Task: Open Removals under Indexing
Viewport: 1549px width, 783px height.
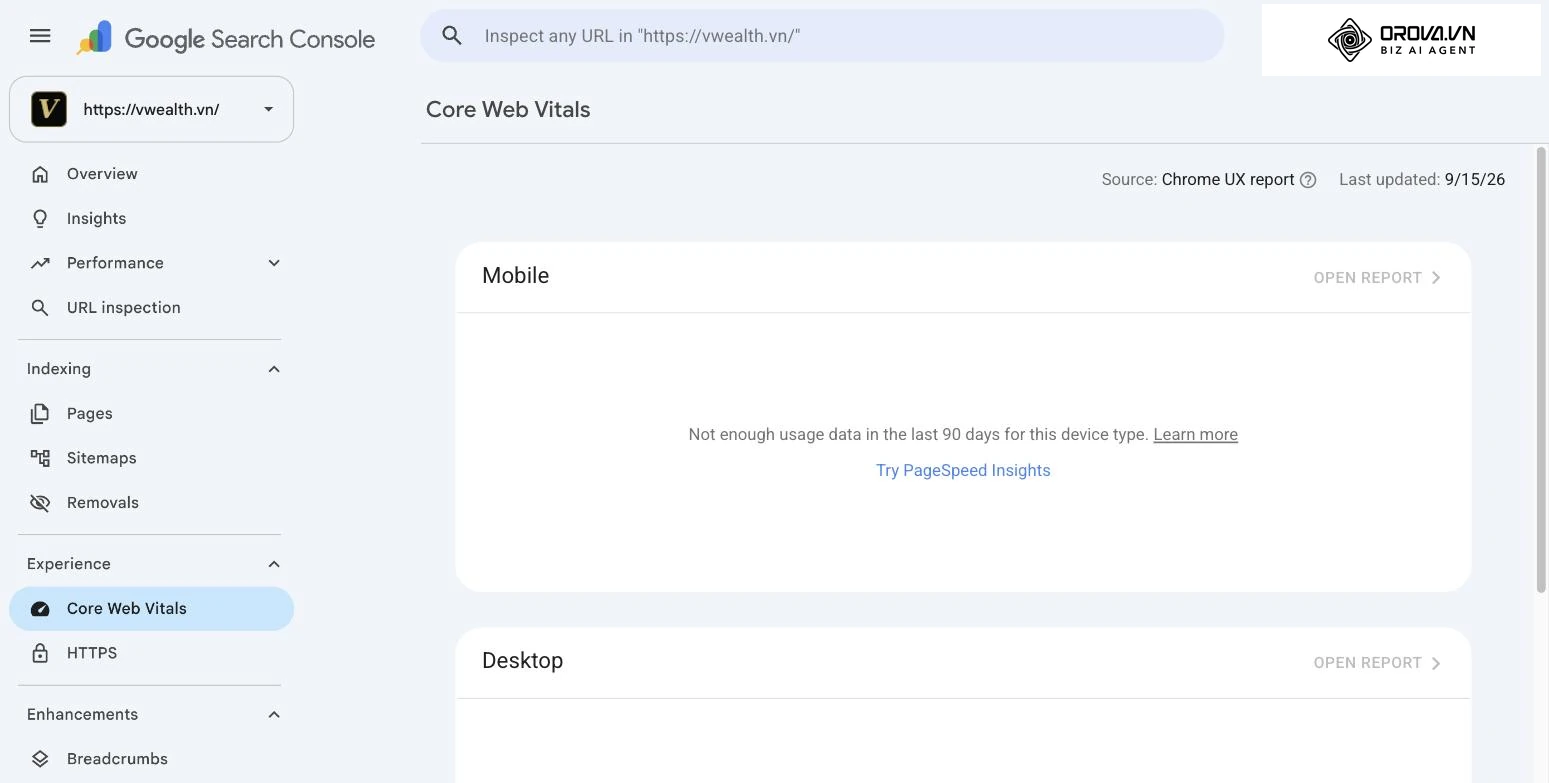Action: (x=152, y=503)
